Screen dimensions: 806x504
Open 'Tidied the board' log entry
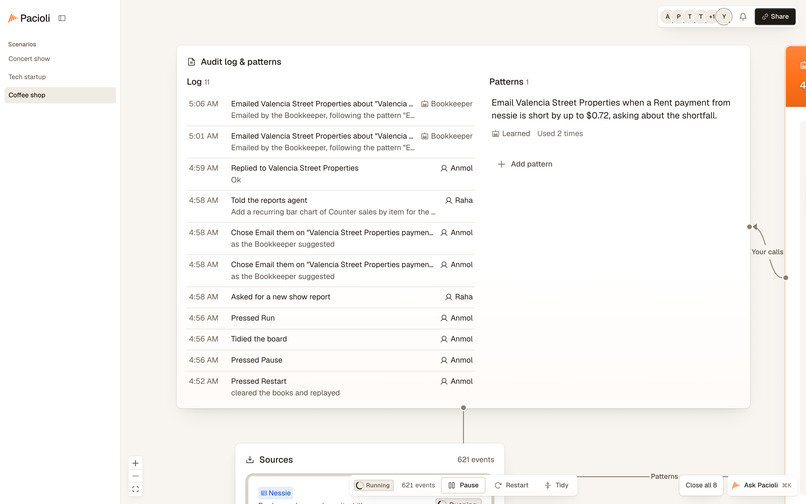coord(331,339)
